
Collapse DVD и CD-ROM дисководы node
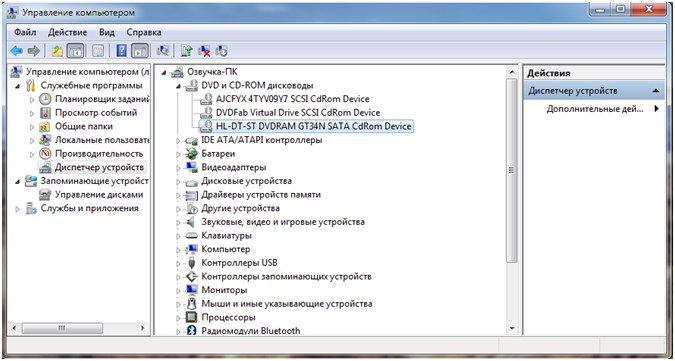pyautogui.click(x=178, y=86)
